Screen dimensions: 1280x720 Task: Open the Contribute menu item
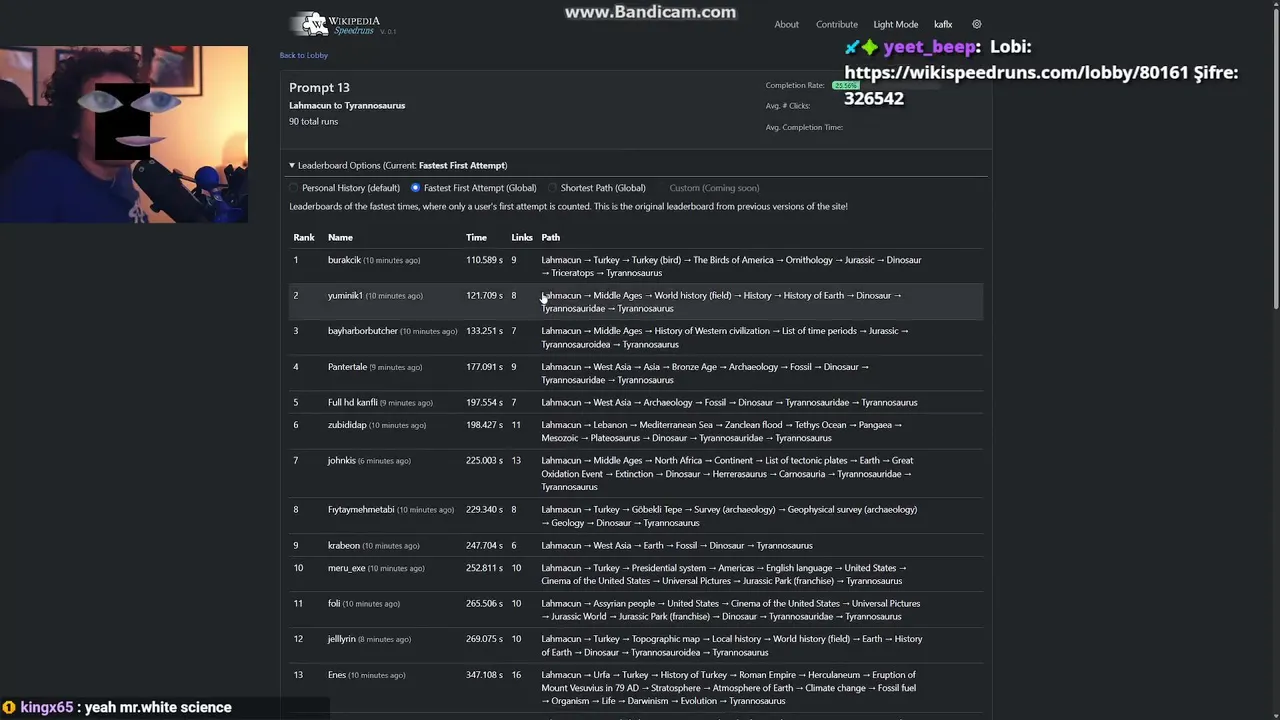[x=836, y=24]
